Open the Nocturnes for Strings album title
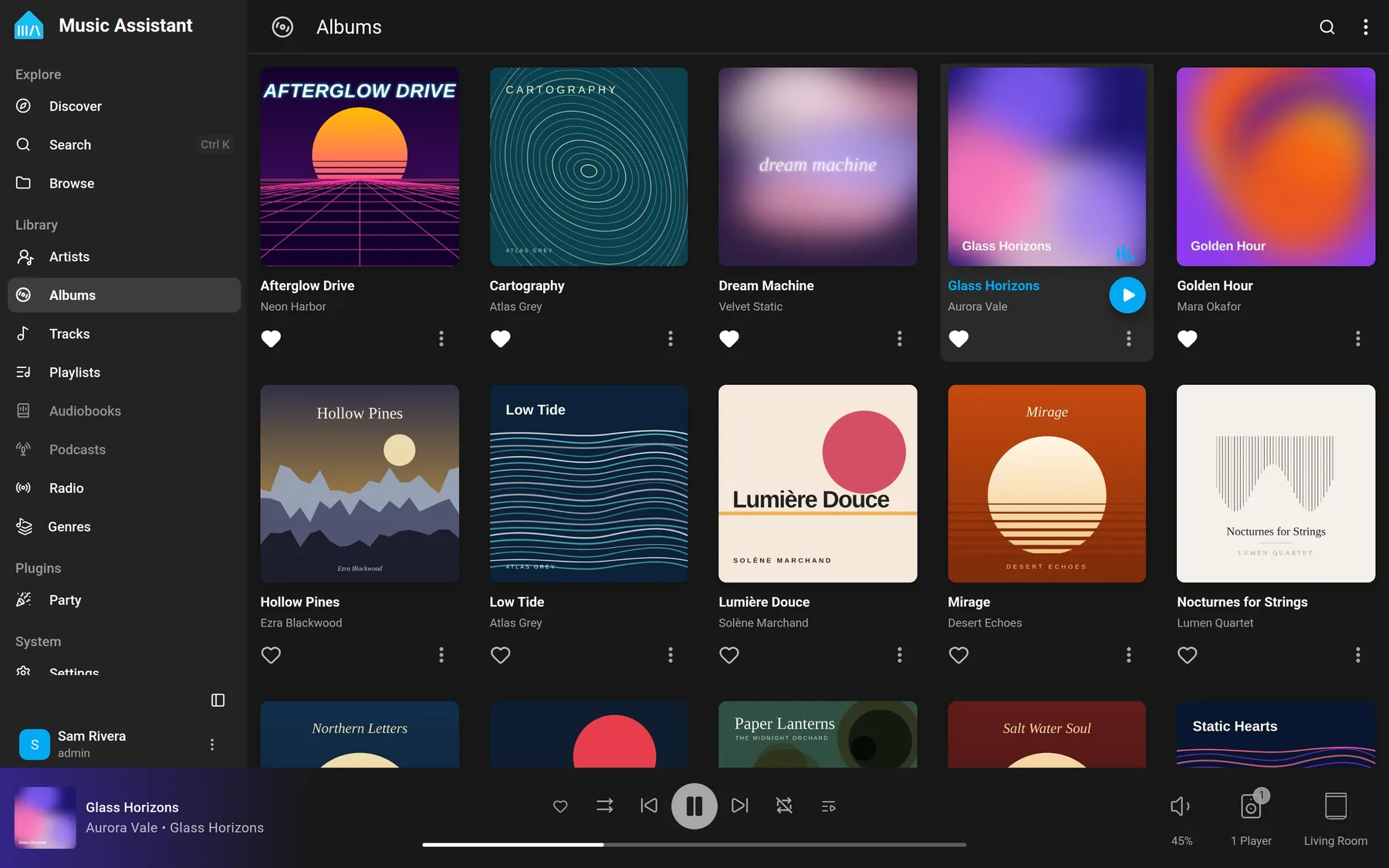Screen dimensions: 1389x868 [x=1242, y=602]
